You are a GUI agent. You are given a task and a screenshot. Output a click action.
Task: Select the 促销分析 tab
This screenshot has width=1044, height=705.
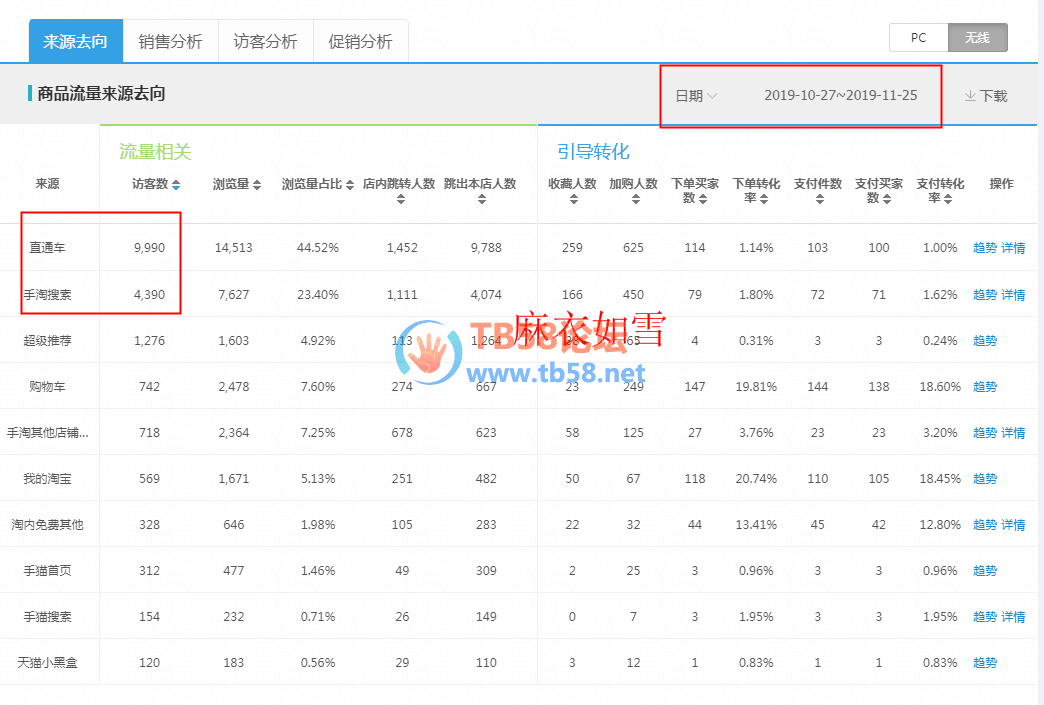pyautogui.click(x=360, y=42)
